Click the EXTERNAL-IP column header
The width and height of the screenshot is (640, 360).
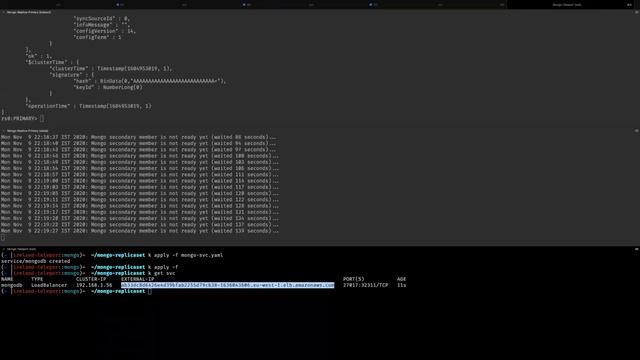coord(138,279)
